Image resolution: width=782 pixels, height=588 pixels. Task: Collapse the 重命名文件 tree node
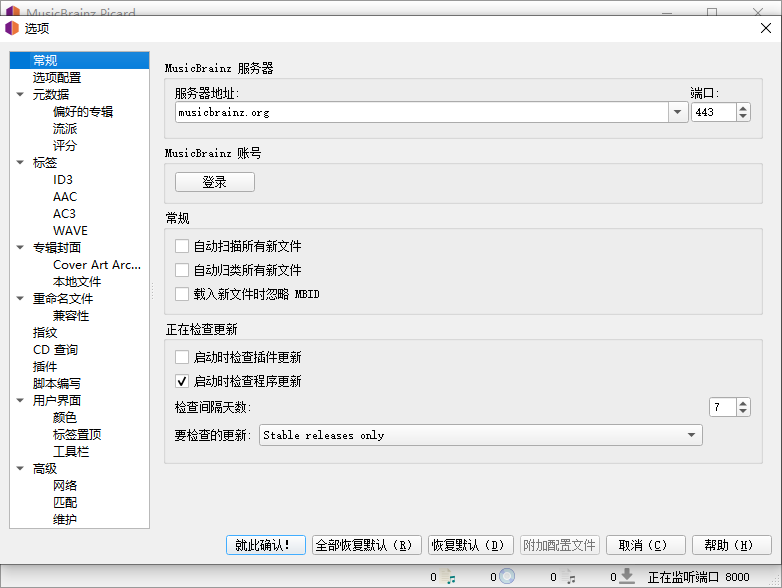(x=20, y=298)
